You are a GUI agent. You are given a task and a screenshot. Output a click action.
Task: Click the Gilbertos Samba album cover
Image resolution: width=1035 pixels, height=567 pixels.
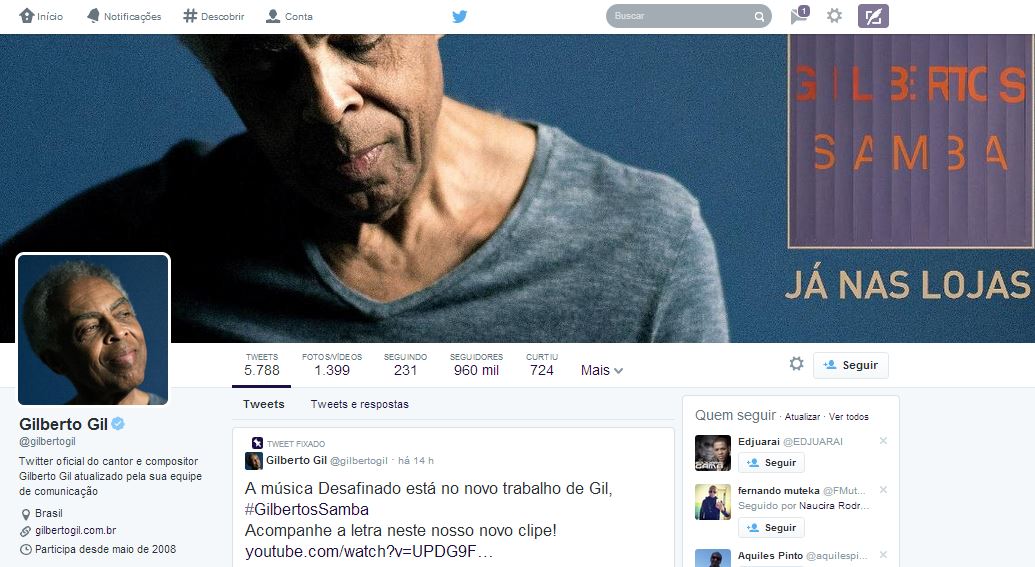coord(912,141)
